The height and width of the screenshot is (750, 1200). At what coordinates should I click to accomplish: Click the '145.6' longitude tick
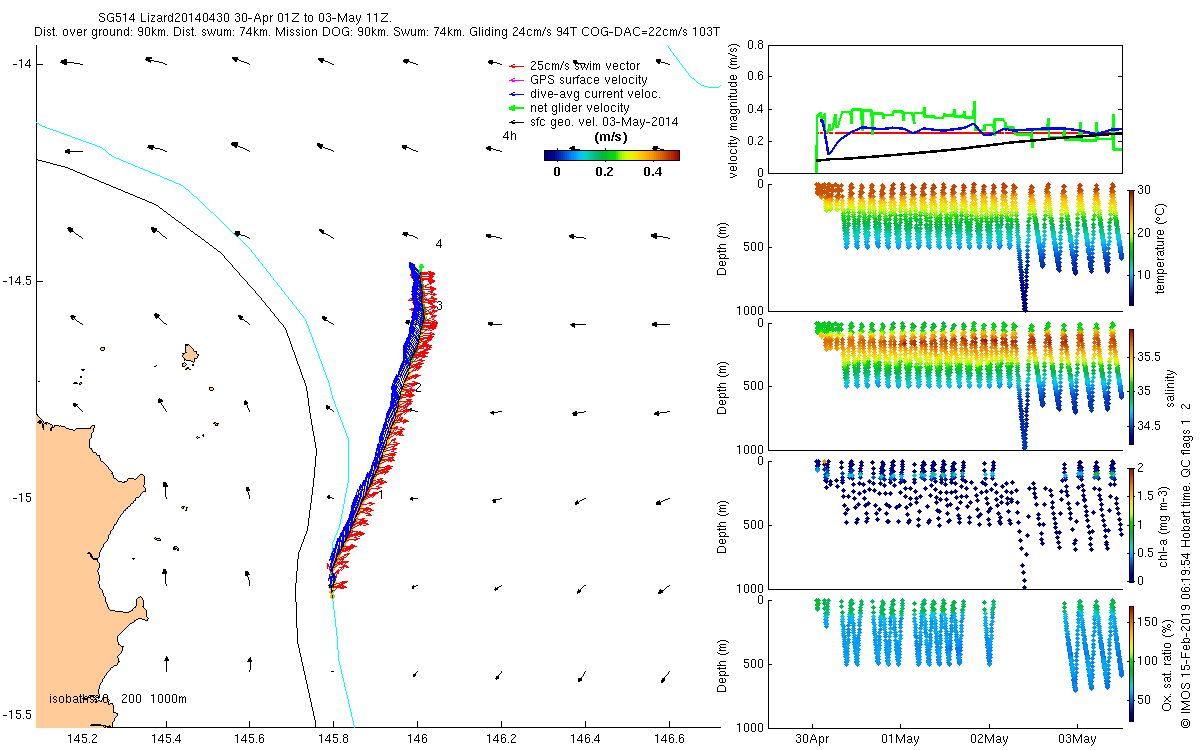tap(250, 739)
